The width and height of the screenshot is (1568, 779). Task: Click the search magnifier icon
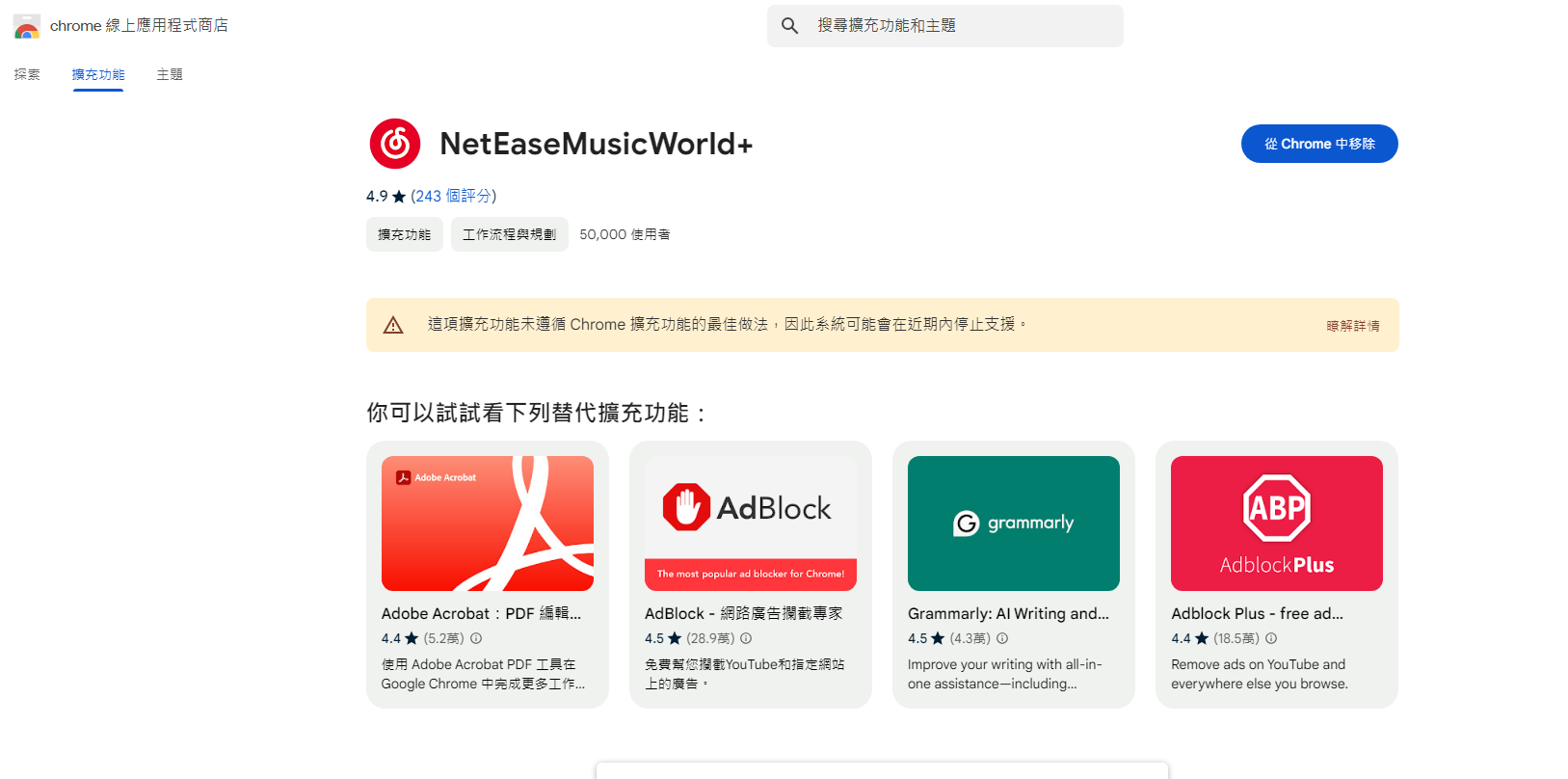[x=789, y=26]
